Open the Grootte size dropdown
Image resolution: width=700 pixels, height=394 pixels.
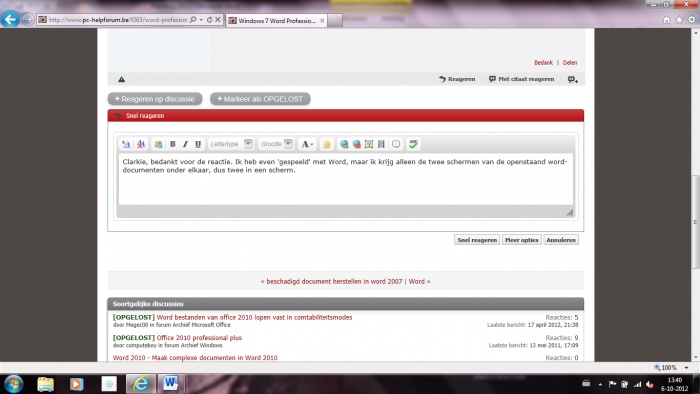click(x=276, y=144)
